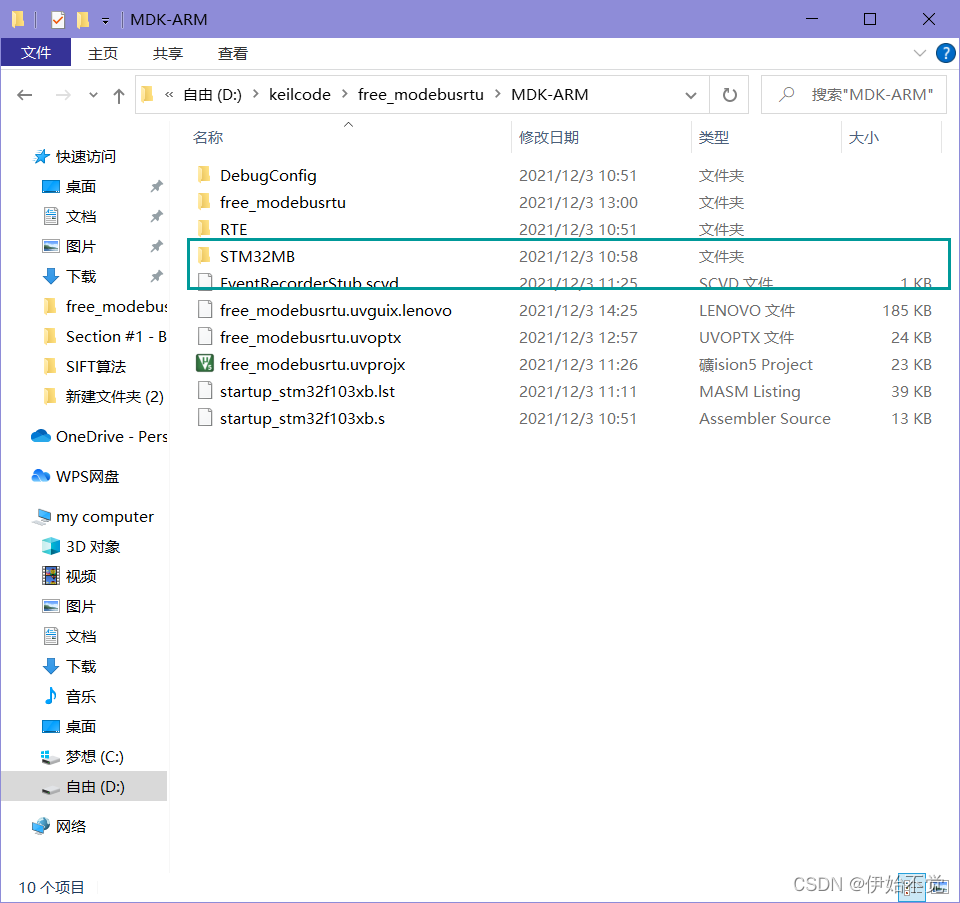Switch to the 共享 ribbon tab
The image size is (960, 903).
pyautogui.click(x=168, y=53)
